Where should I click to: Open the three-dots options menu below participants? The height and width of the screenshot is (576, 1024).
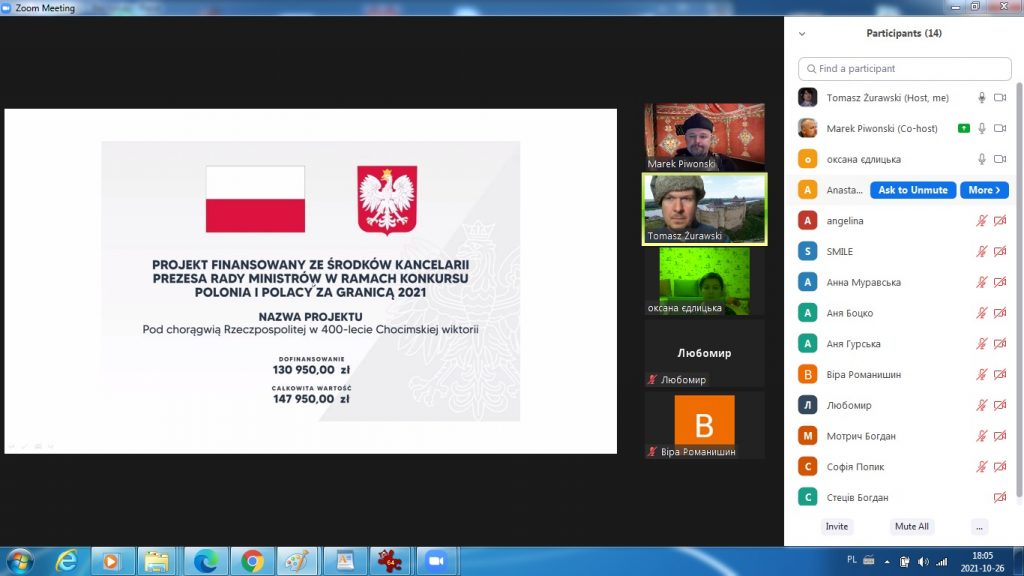pos(979,526)
